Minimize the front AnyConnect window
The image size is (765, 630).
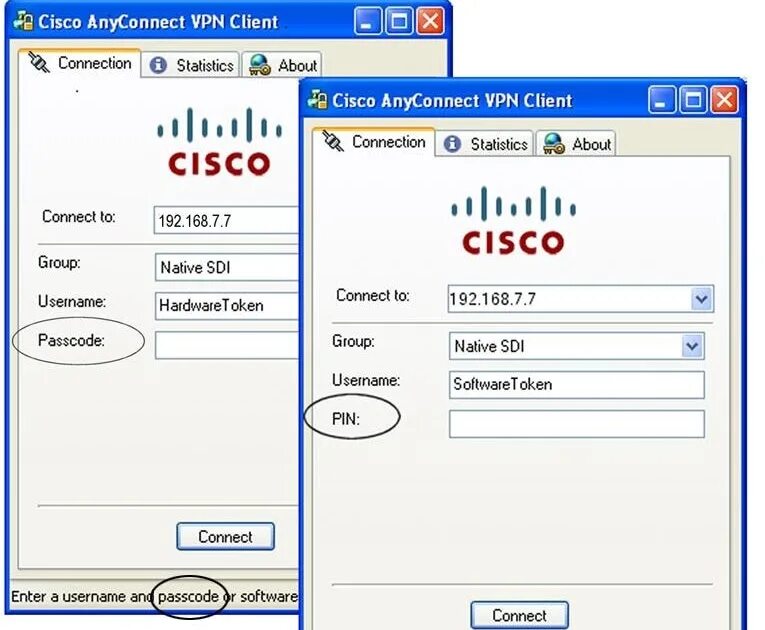[662, 100]
